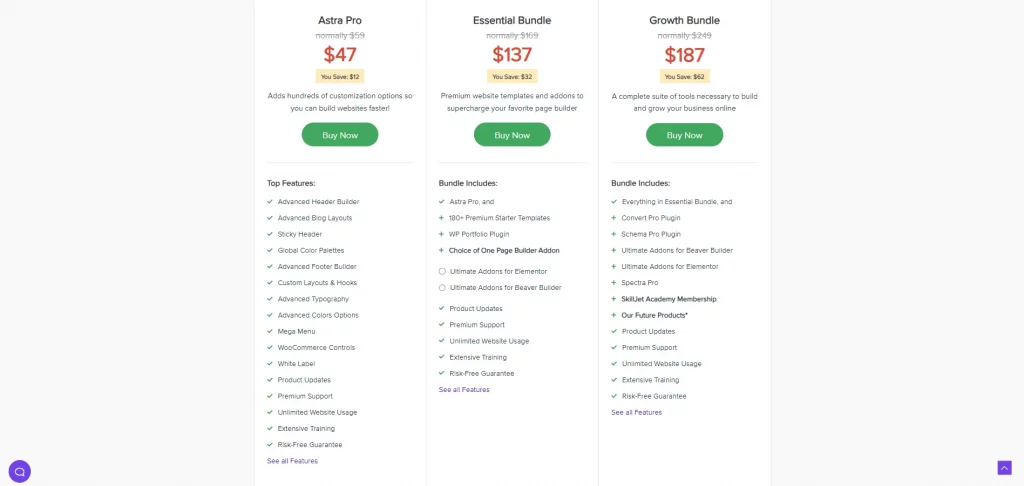Open See all Features under Astra Pro
The height and width of the screenshot is (486, 1024).
coord(292,461)
